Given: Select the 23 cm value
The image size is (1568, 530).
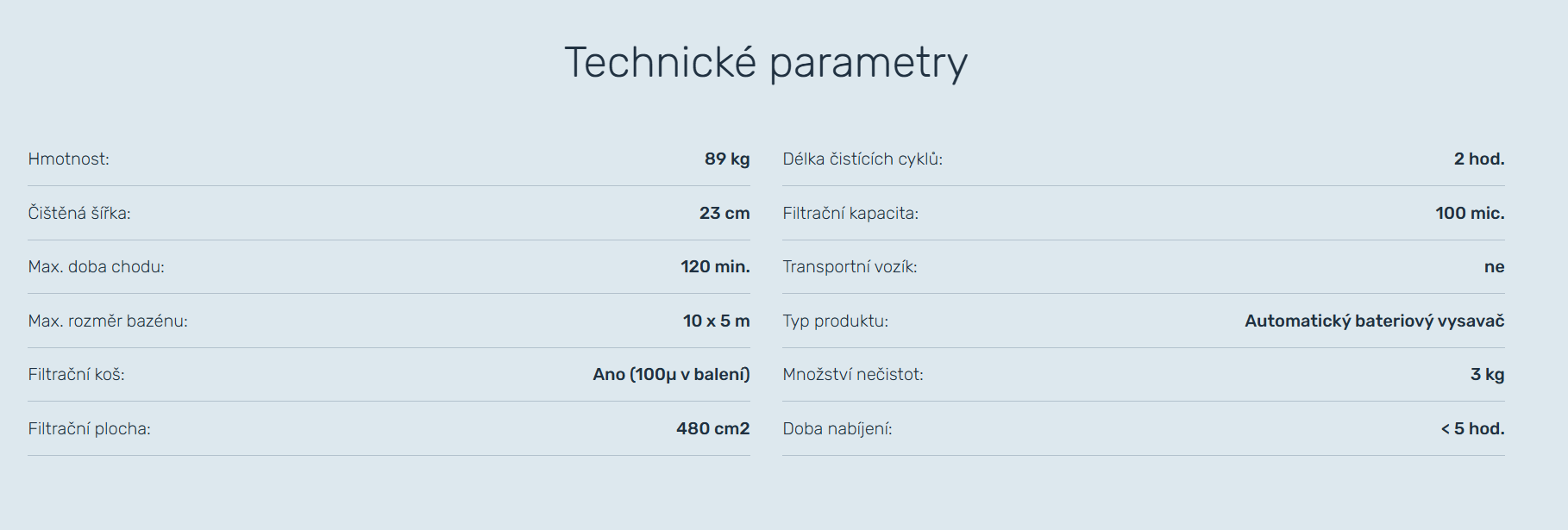Looking at the screenshot, I should (x=724, y=213).
